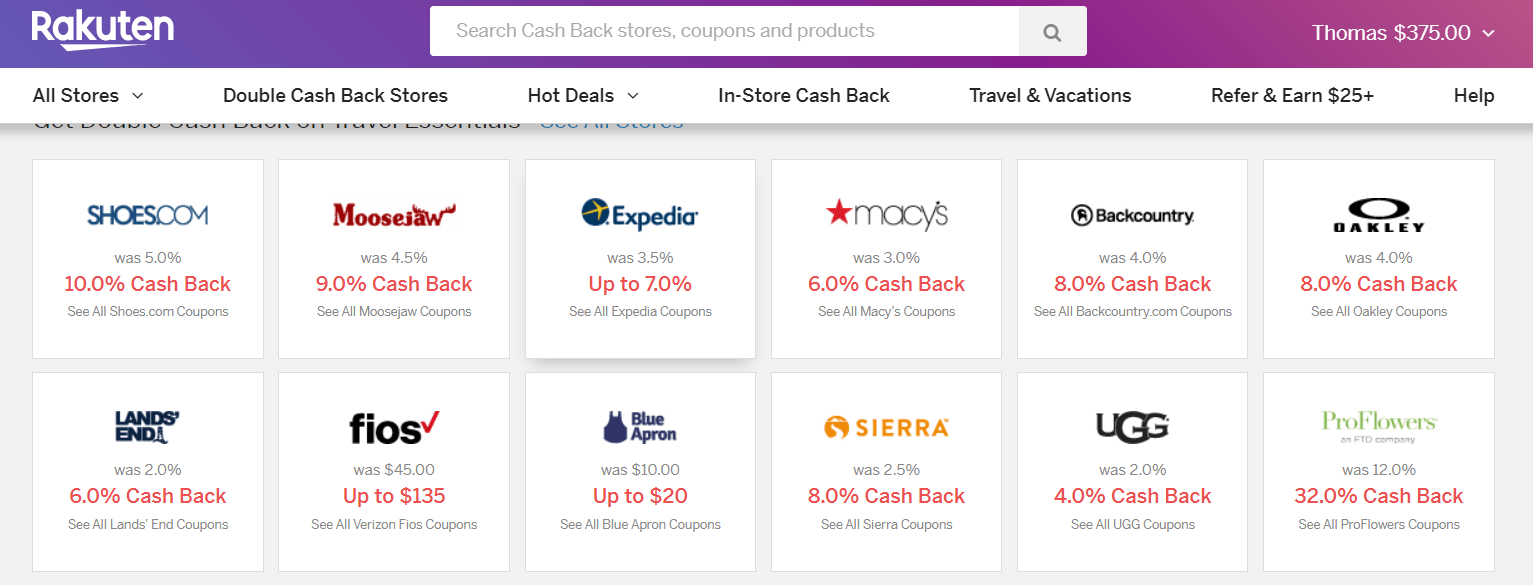This screenshot has width=1533, height=585.
Task: Open In-Store Cash Back menu item
Action: pos(803,96)
